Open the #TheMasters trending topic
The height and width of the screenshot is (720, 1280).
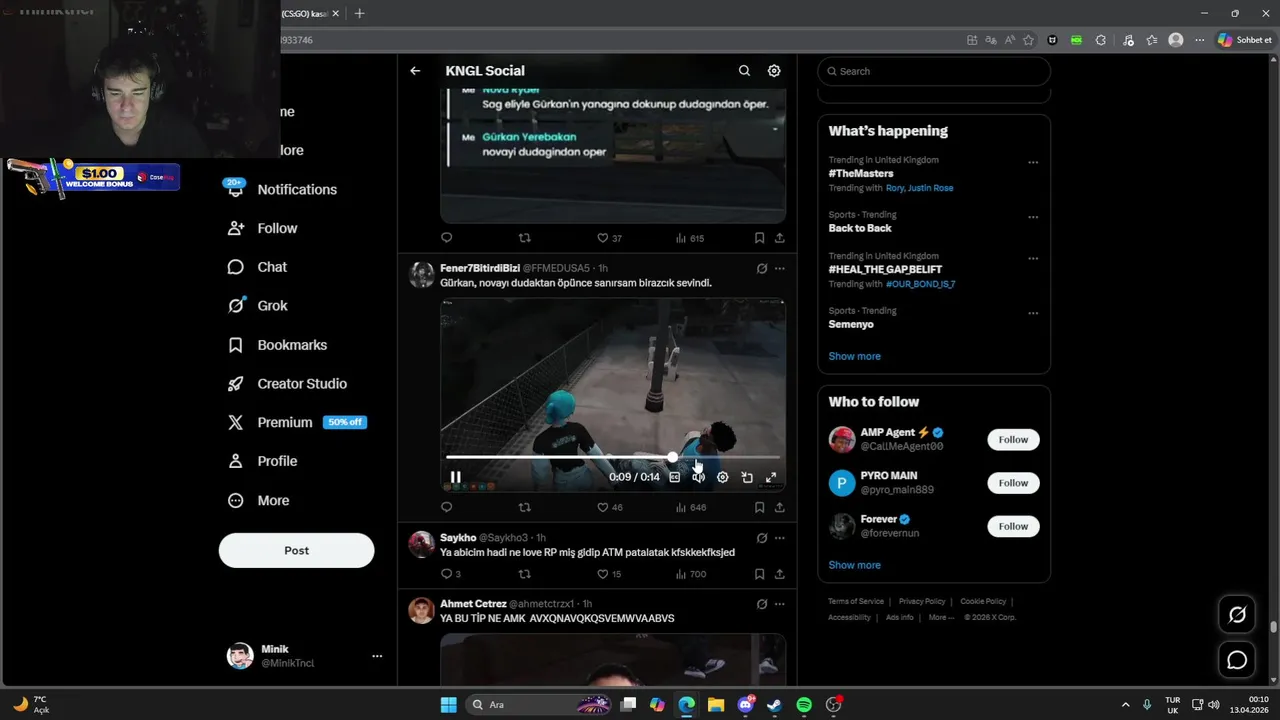(x=861, y=173)
